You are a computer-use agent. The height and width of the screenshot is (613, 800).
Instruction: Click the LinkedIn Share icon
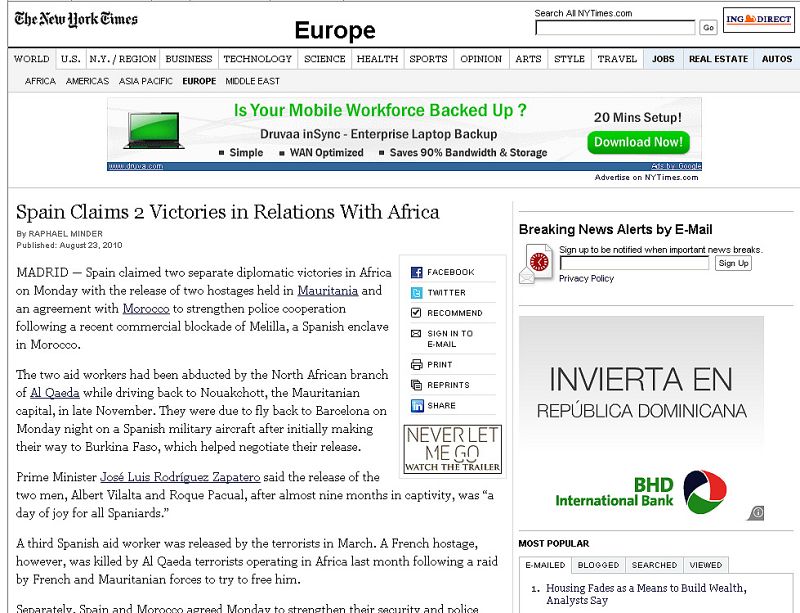(417, 406)
